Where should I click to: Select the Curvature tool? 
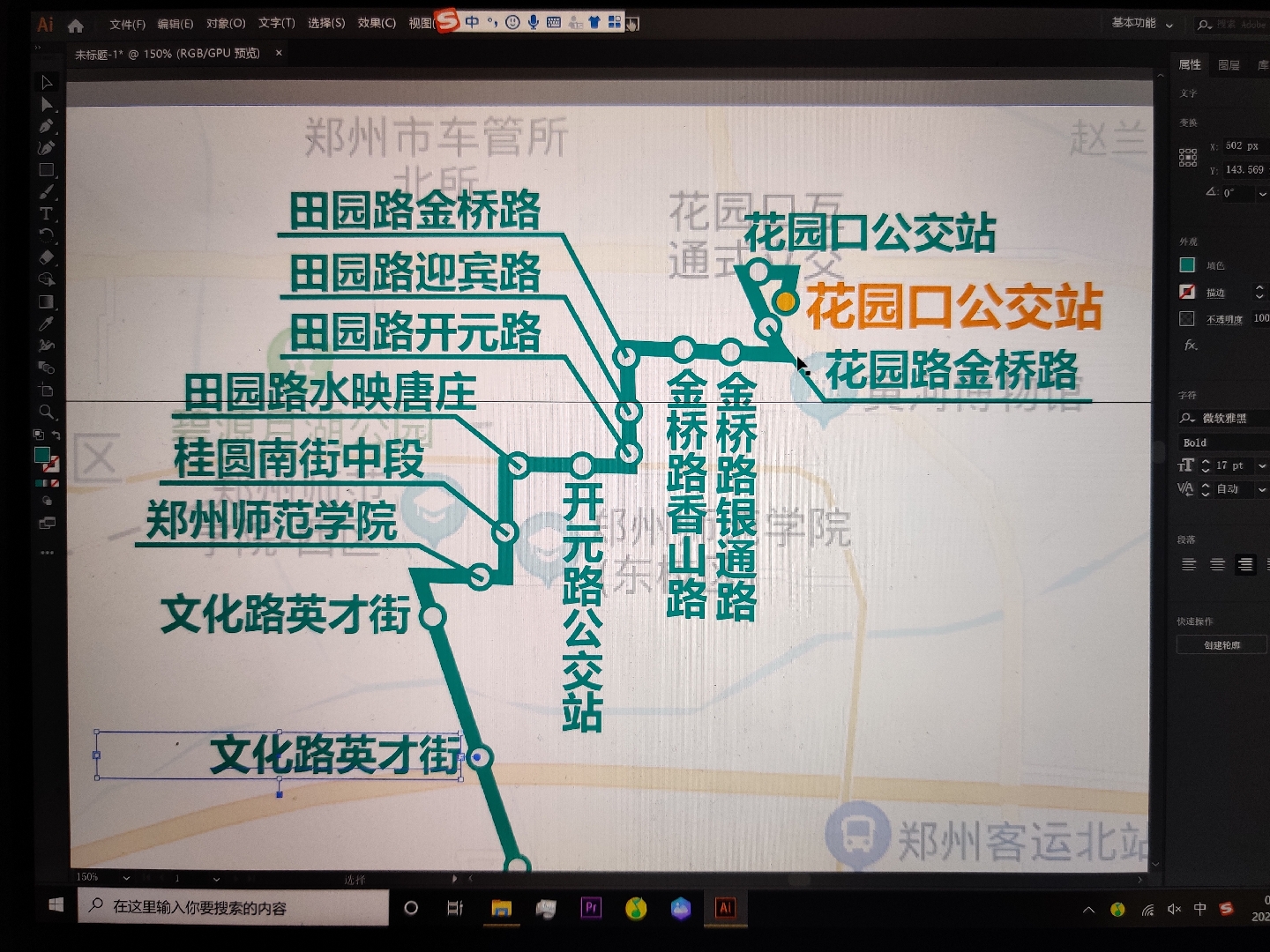(47, 148)
